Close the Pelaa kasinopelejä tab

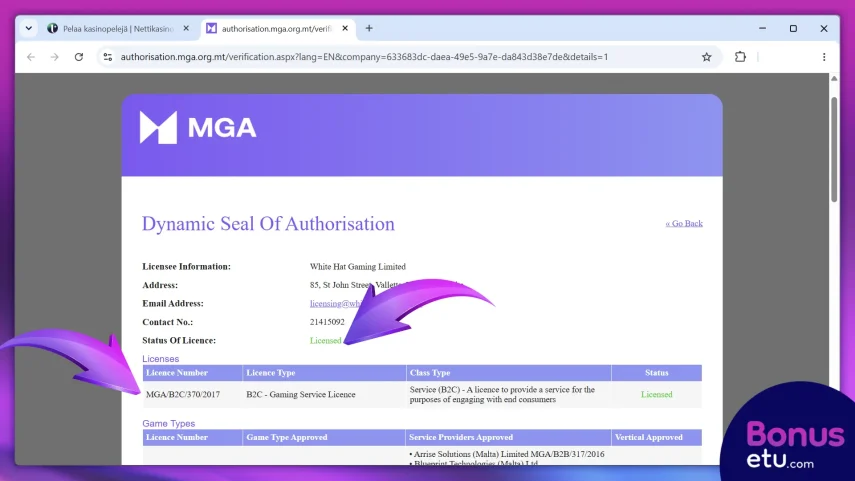coord(186,28)
